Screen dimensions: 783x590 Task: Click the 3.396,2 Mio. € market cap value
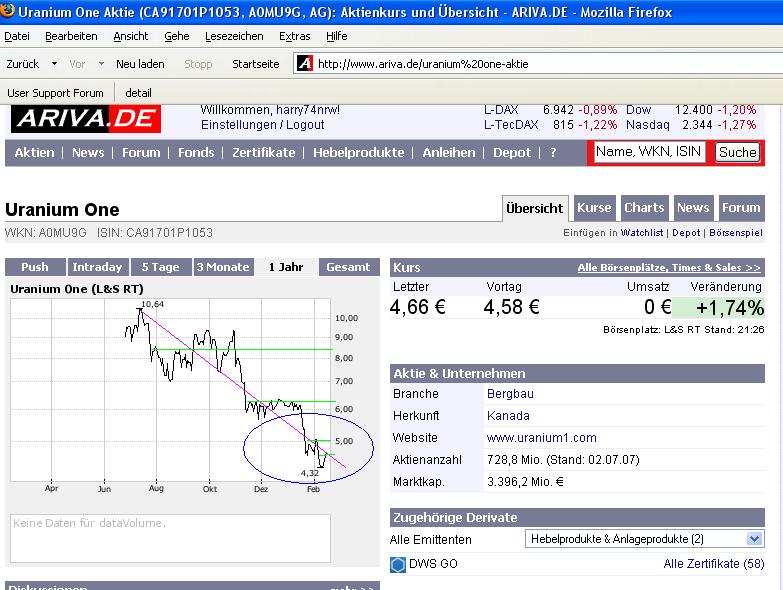point(525,482)
